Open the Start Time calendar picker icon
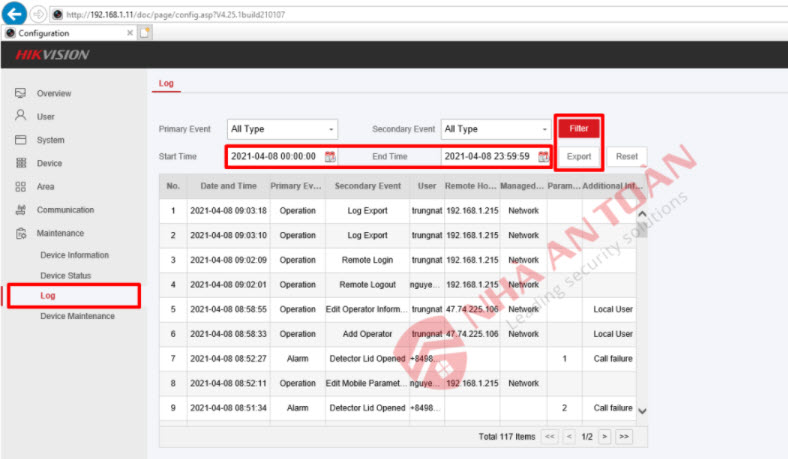 [330, 157]
